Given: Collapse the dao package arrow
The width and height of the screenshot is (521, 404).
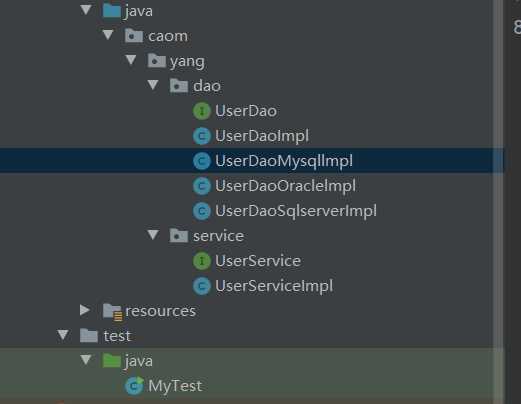Looking at the screenshot, I should point(153,85).
